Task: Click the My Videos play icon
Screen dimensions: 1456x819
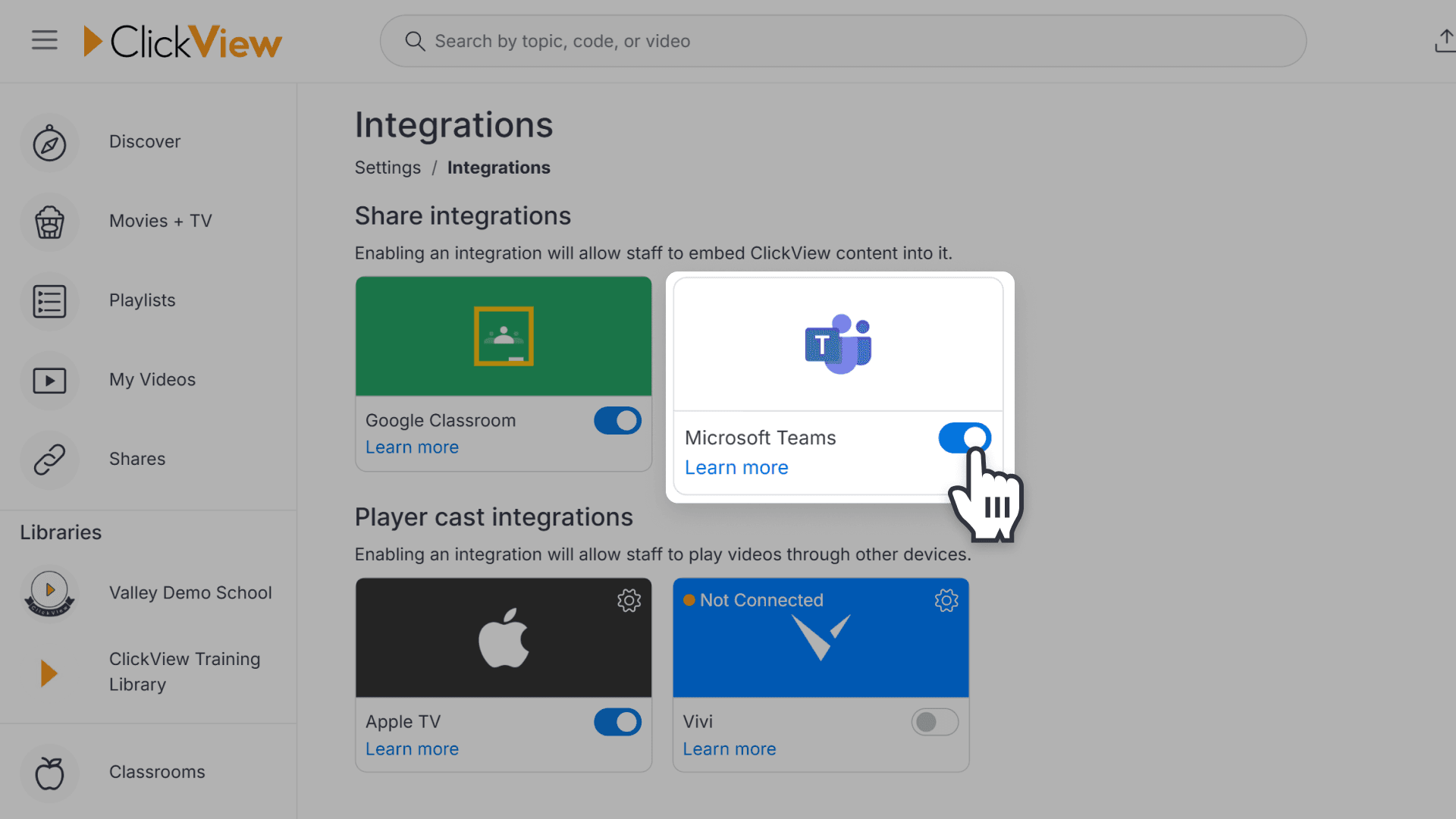Action: click(49, 380)
